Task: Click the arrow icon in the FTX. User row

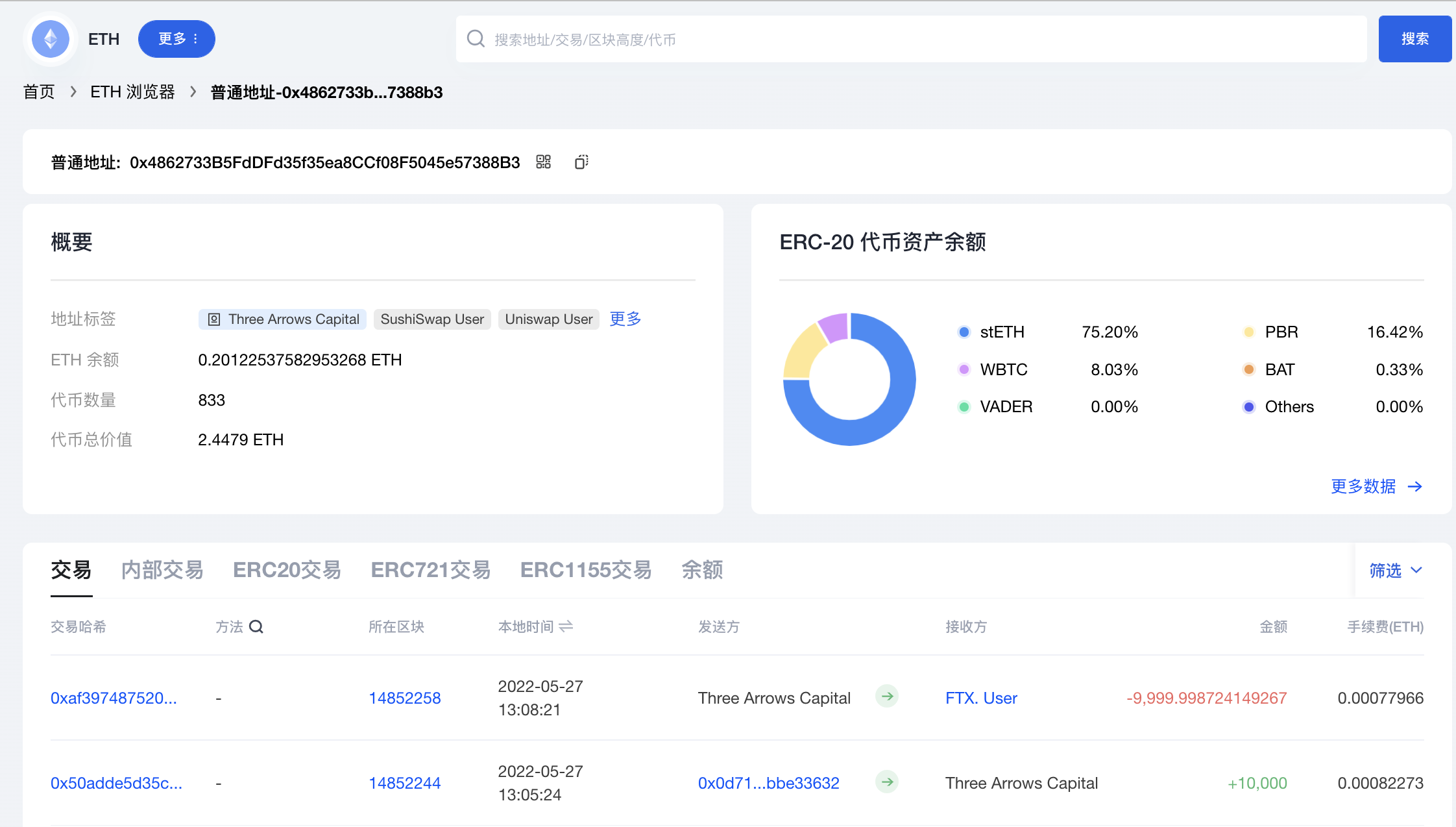Action: pyautogui.click(x=887, y=697)
